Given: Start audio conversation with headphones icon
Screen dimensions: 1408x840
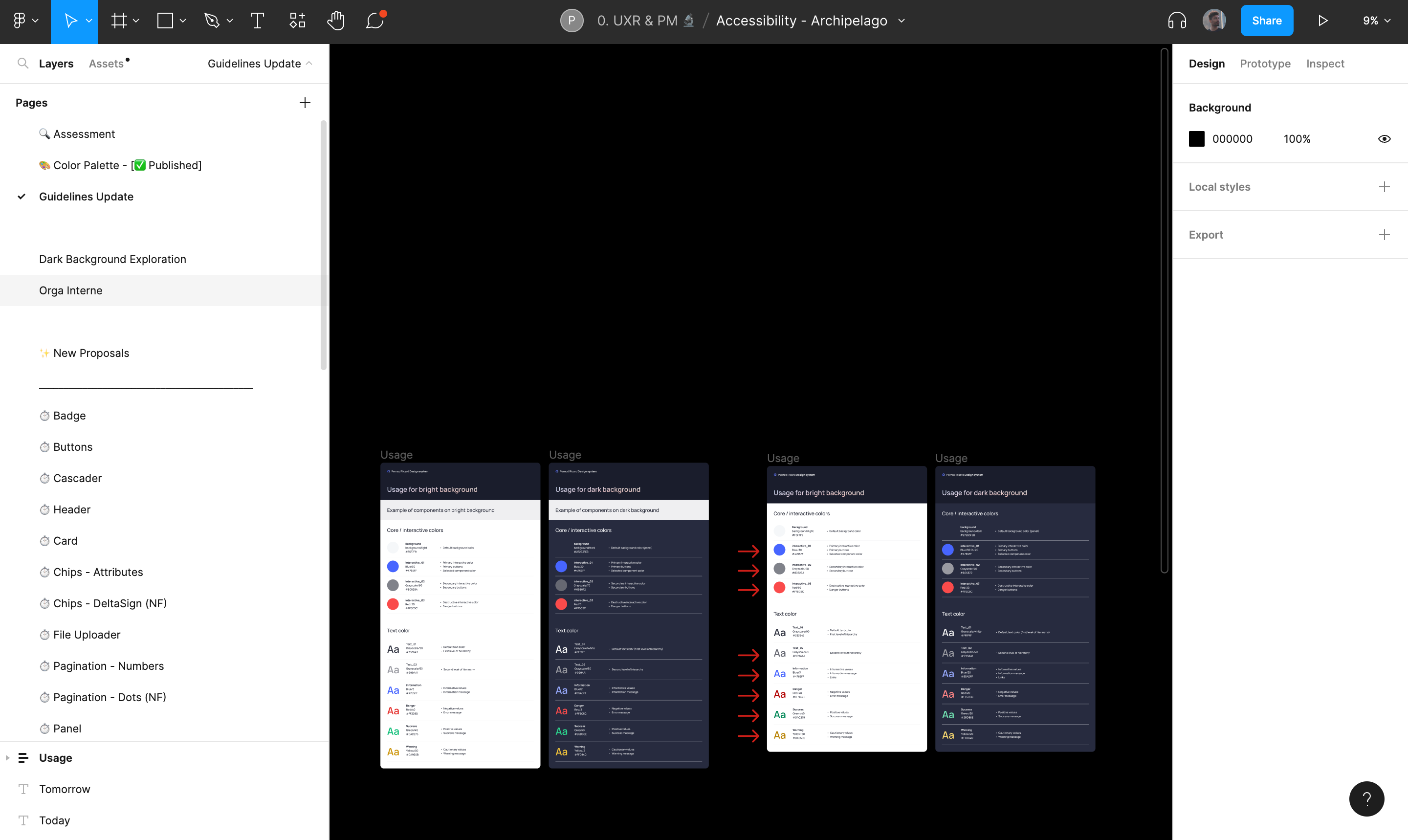Looking at the screenshot, I should (x=1177, y=21).
